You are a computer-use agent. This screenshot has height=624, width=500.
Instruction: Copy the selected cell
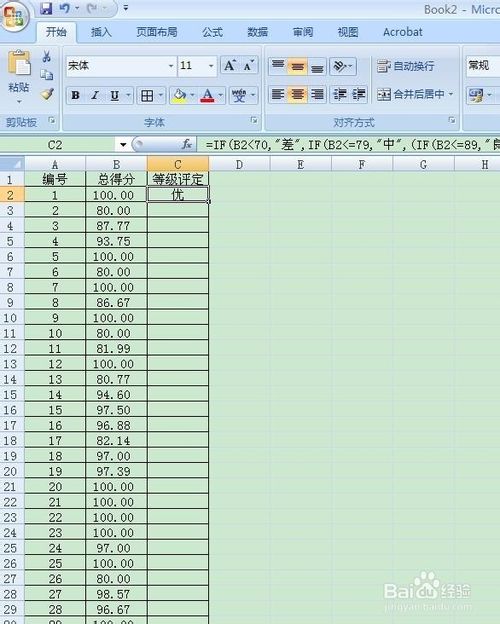(47, 75)
